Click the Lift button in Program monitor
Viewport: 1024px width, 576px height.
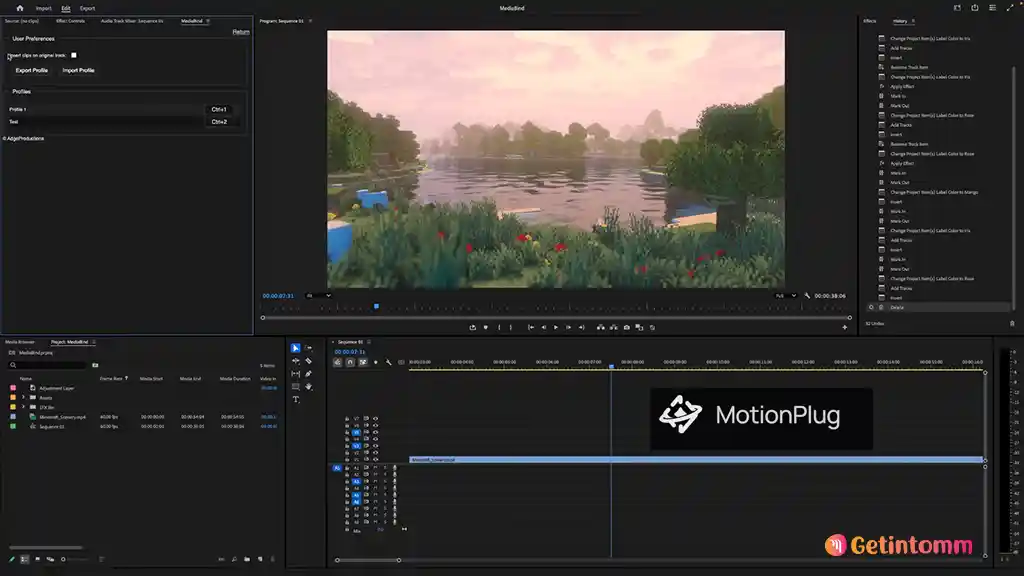click(x=600, y=327)
